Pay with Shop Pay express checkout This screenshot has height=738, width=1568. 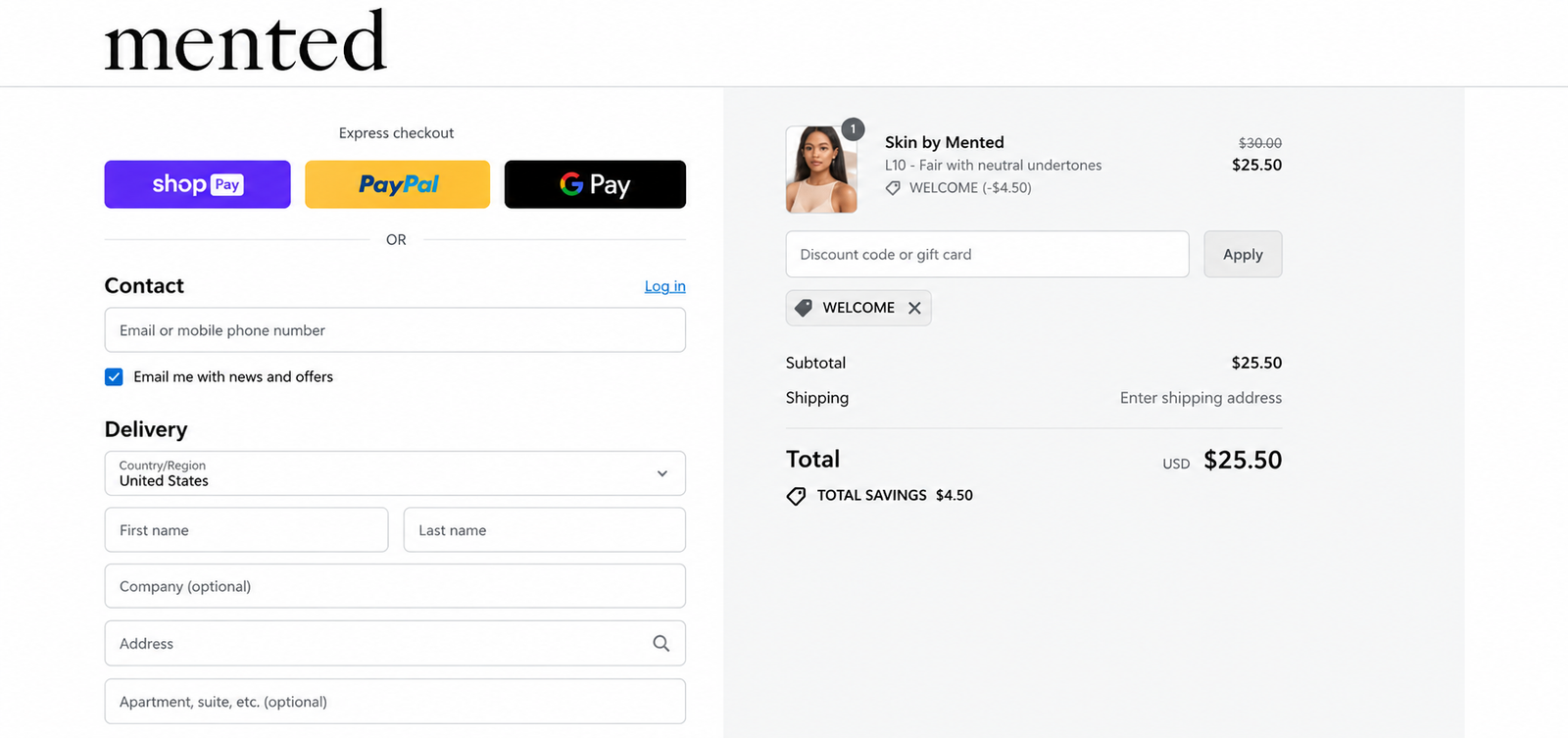198,184
